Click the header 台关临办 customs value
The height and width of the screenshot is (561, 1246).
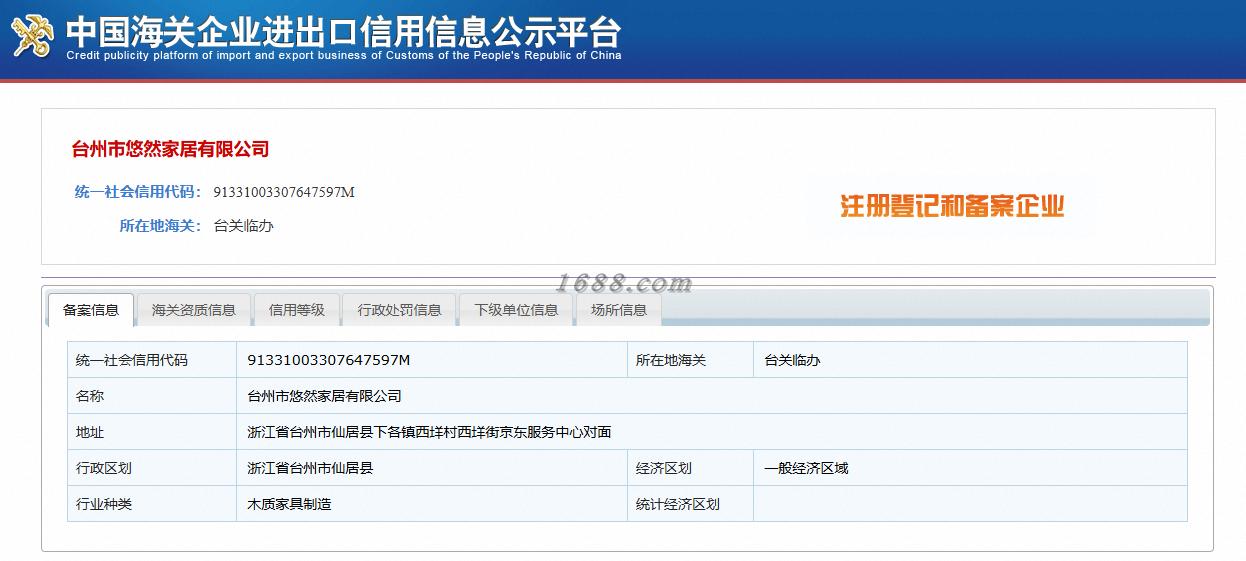pos(244,226)
